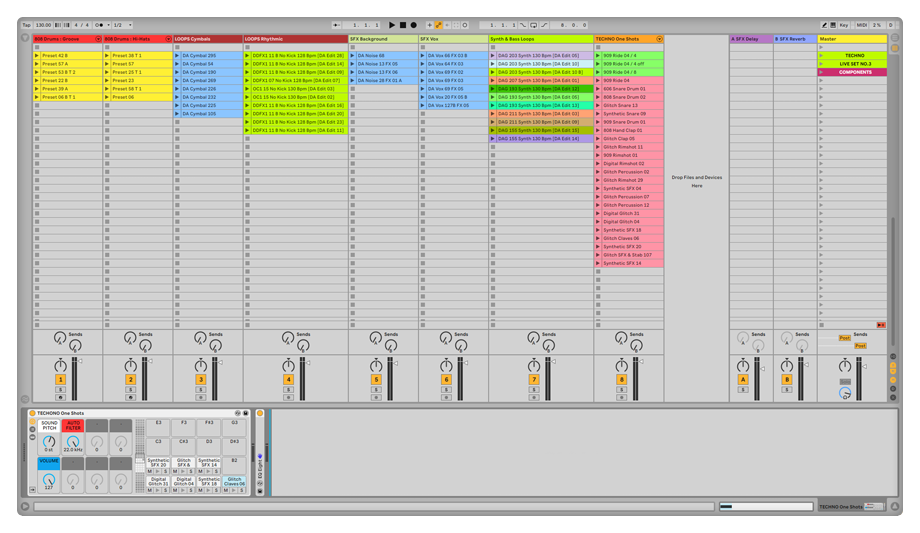Launch clip Glitch Clap 05
This screenshot has width=920, height=533.
tap(598, 139)
